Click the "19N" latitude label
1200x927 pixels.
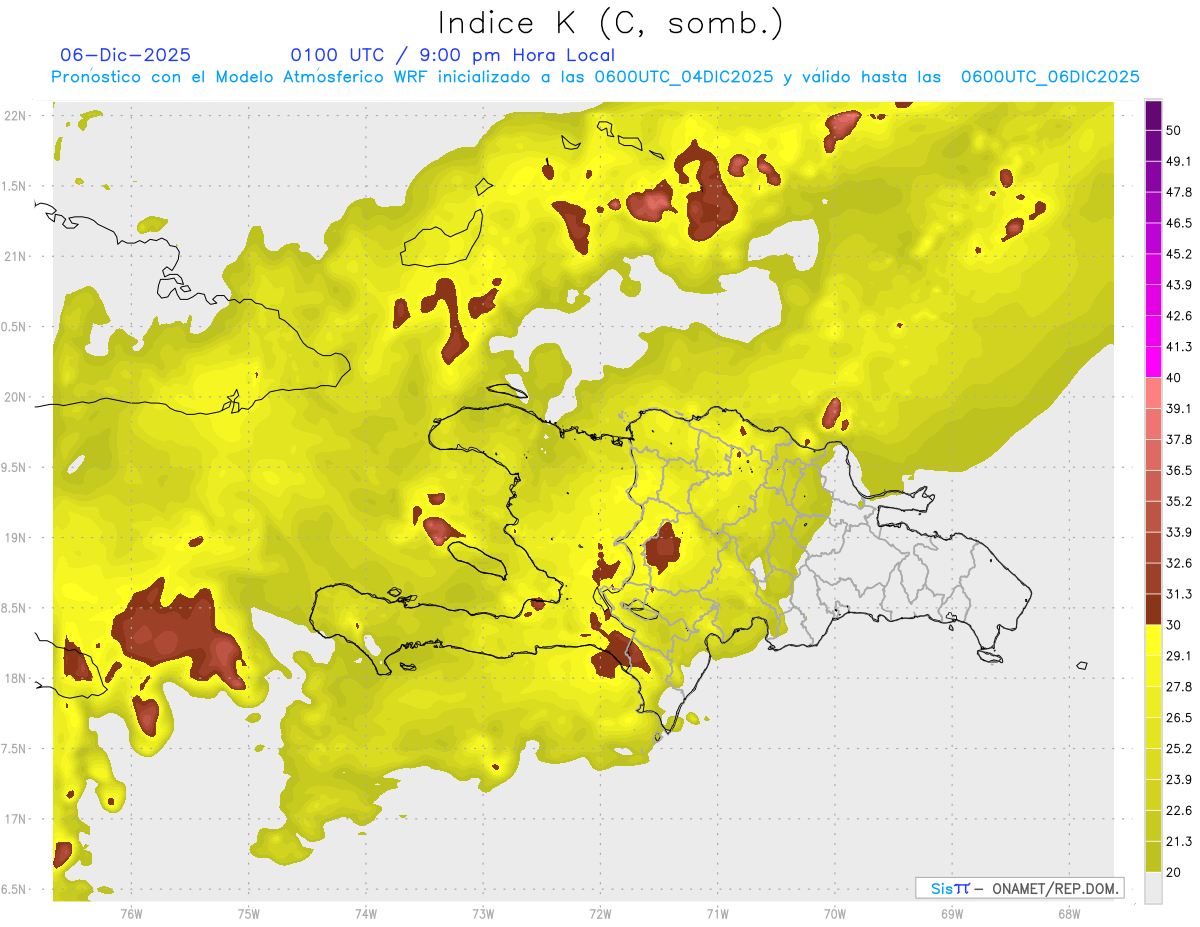click(x=16, y=538)
